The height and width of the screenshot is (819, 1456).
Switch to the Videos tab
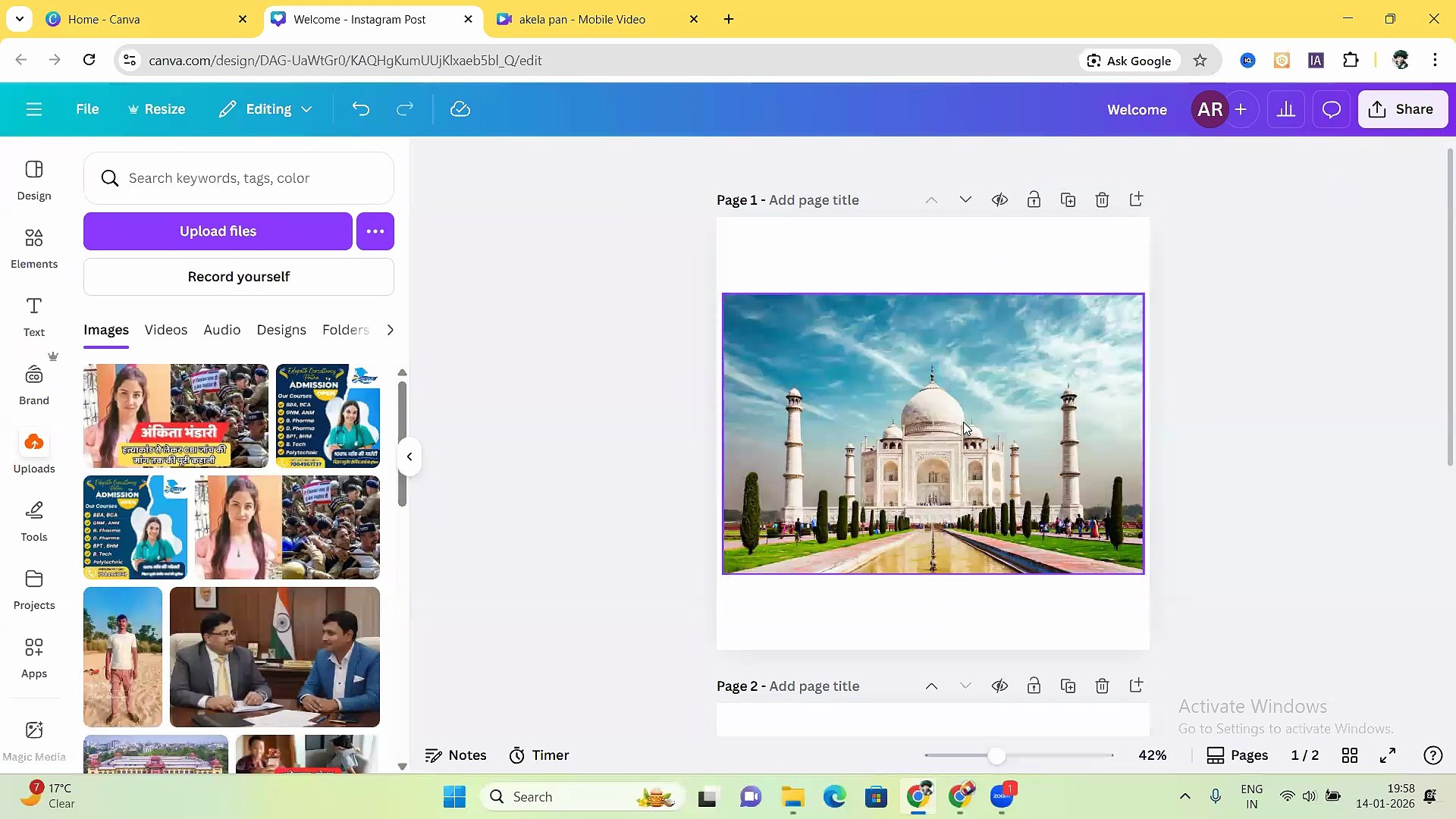(x=165, y=330)
